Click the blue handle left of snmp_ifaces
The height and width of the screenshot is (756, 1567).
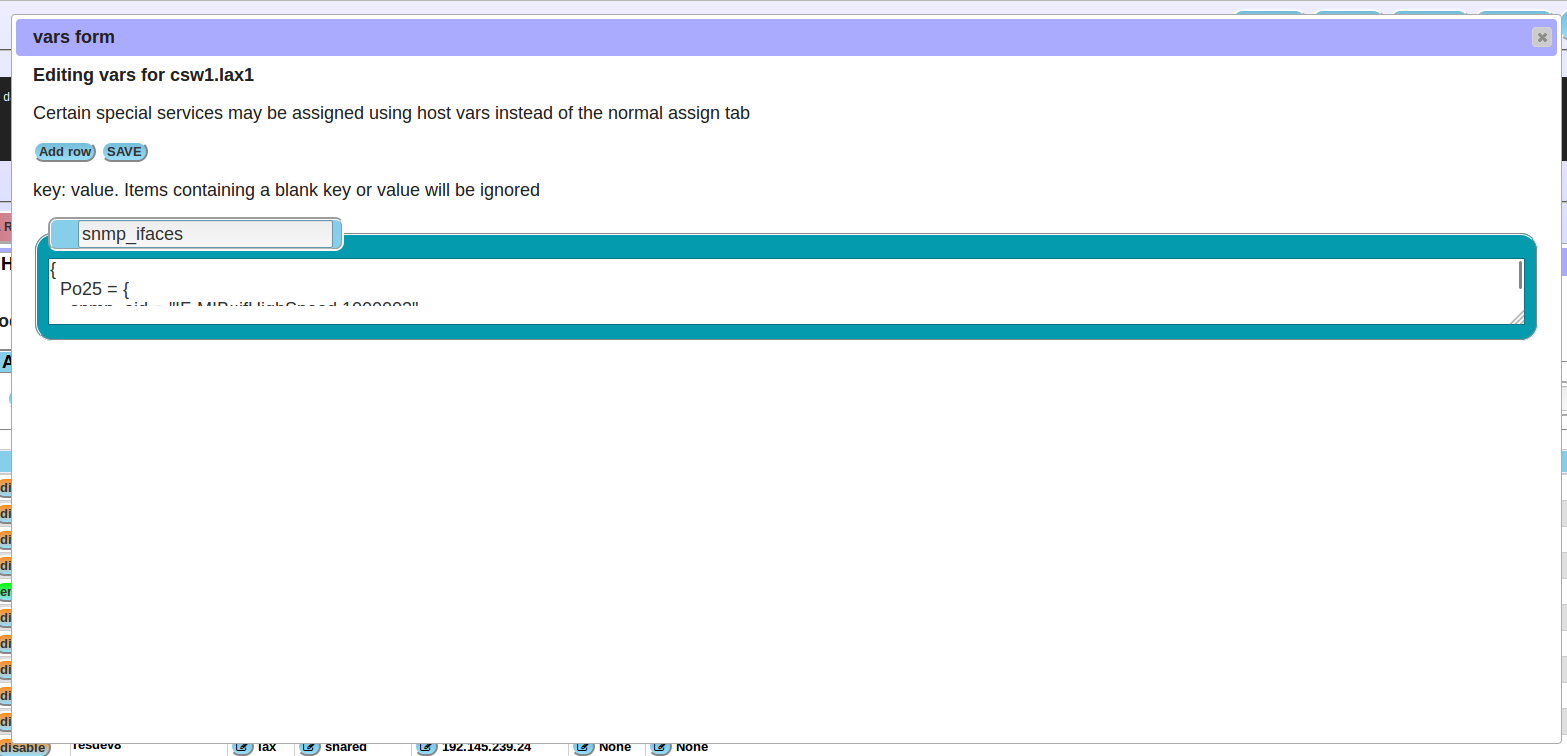[x=65, y=234]
